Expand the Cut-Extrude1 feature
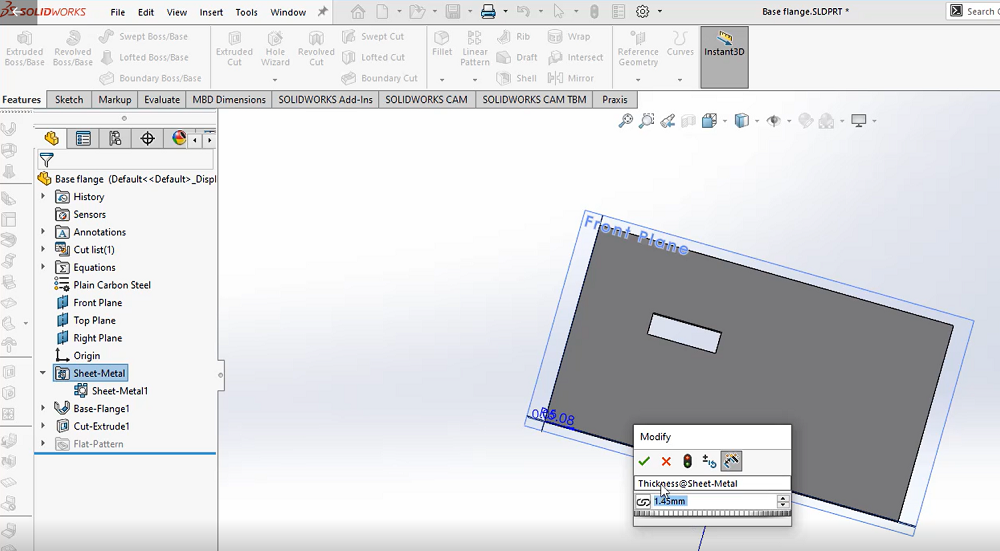 (43, 426)
